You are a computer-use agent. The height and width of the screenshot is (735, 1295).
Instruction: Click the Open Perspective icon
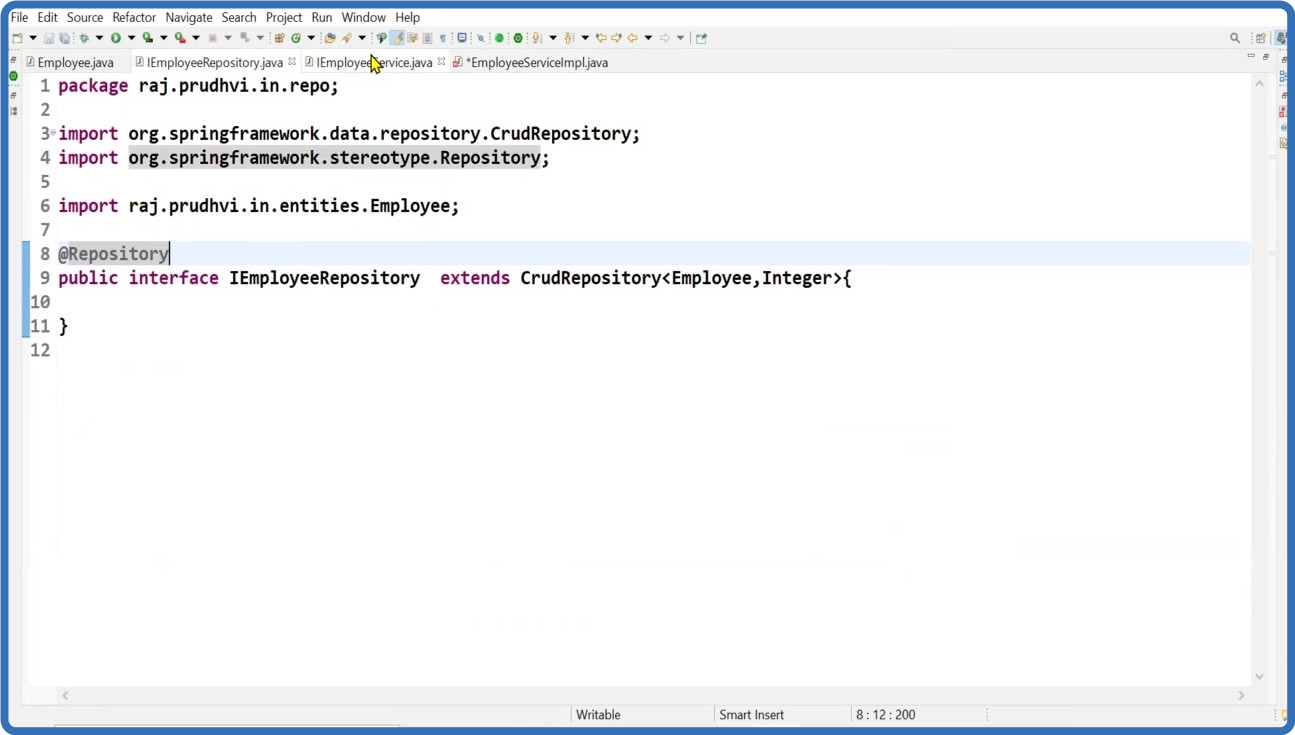coord(1260,38)
